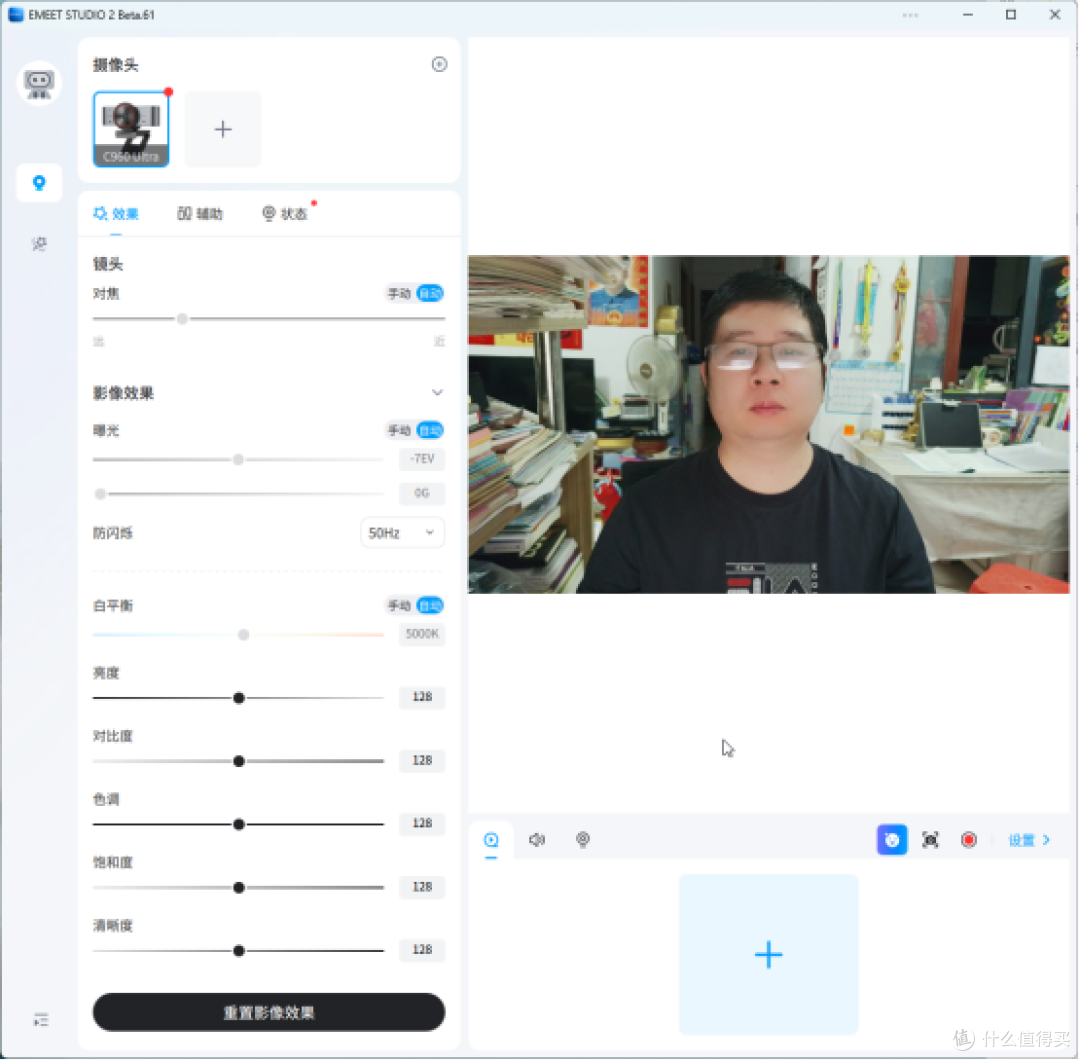Add a scene with the large plus tile
This screenshot has width=1080, height=1061.
(769, 956)
